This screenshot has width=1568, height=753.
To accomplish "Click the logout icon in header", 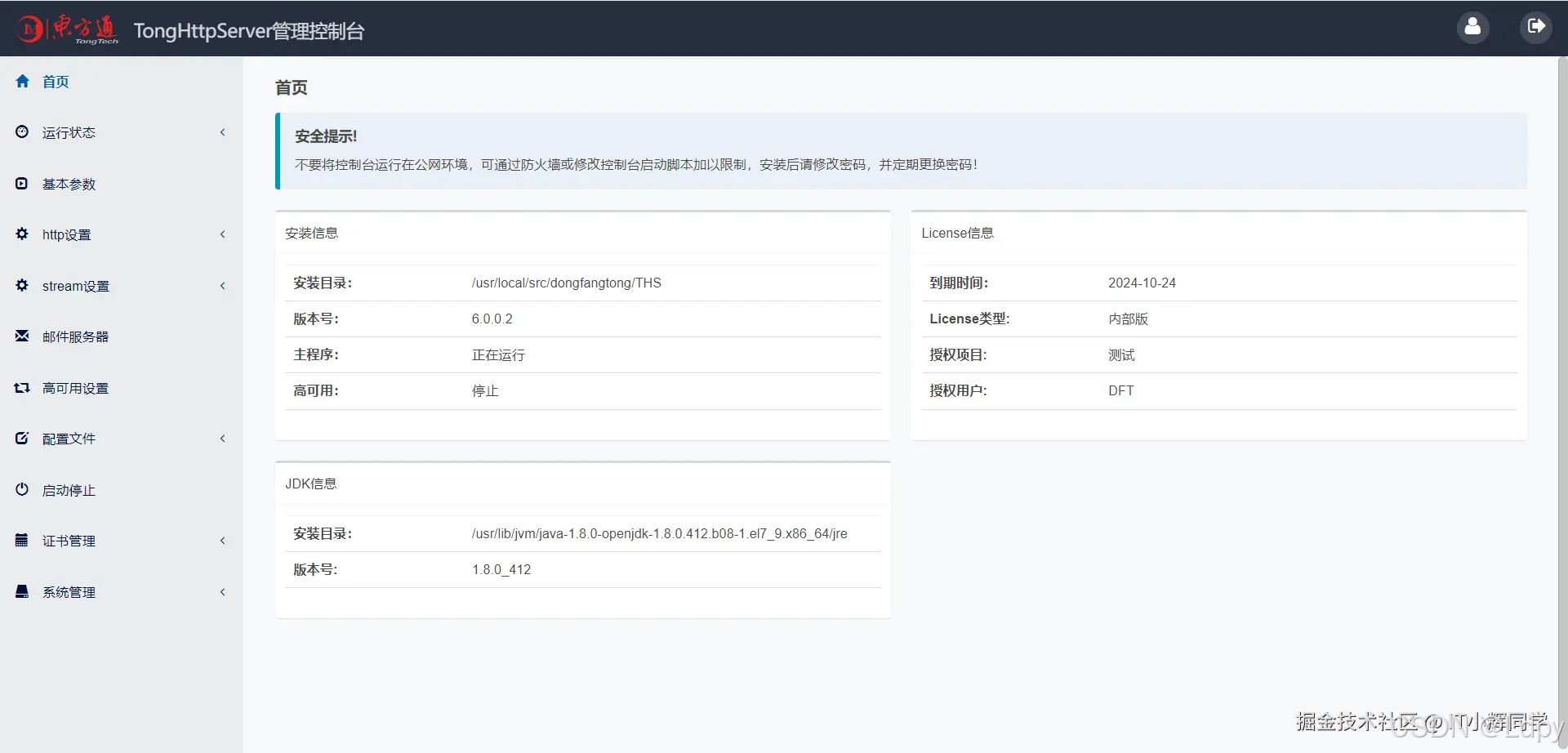I will (1535, 27).
